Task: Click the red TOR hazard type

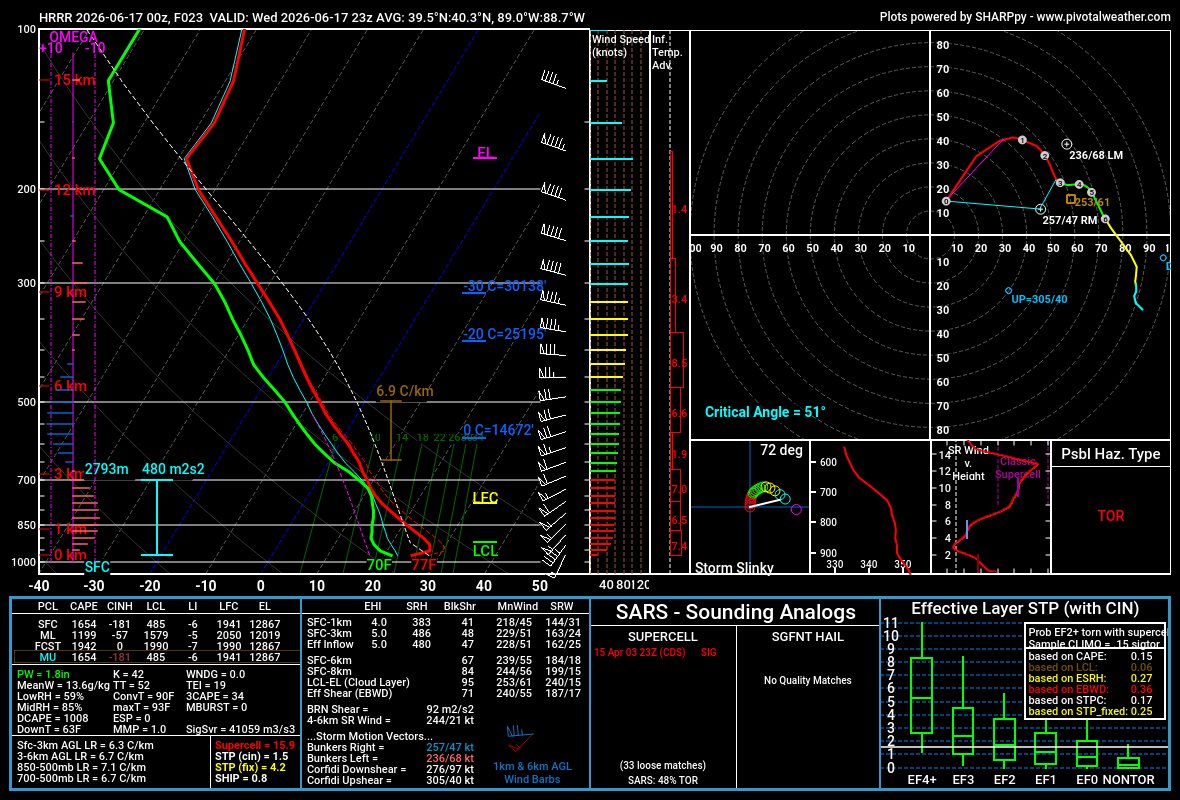Action: (x=1111, y=516)
